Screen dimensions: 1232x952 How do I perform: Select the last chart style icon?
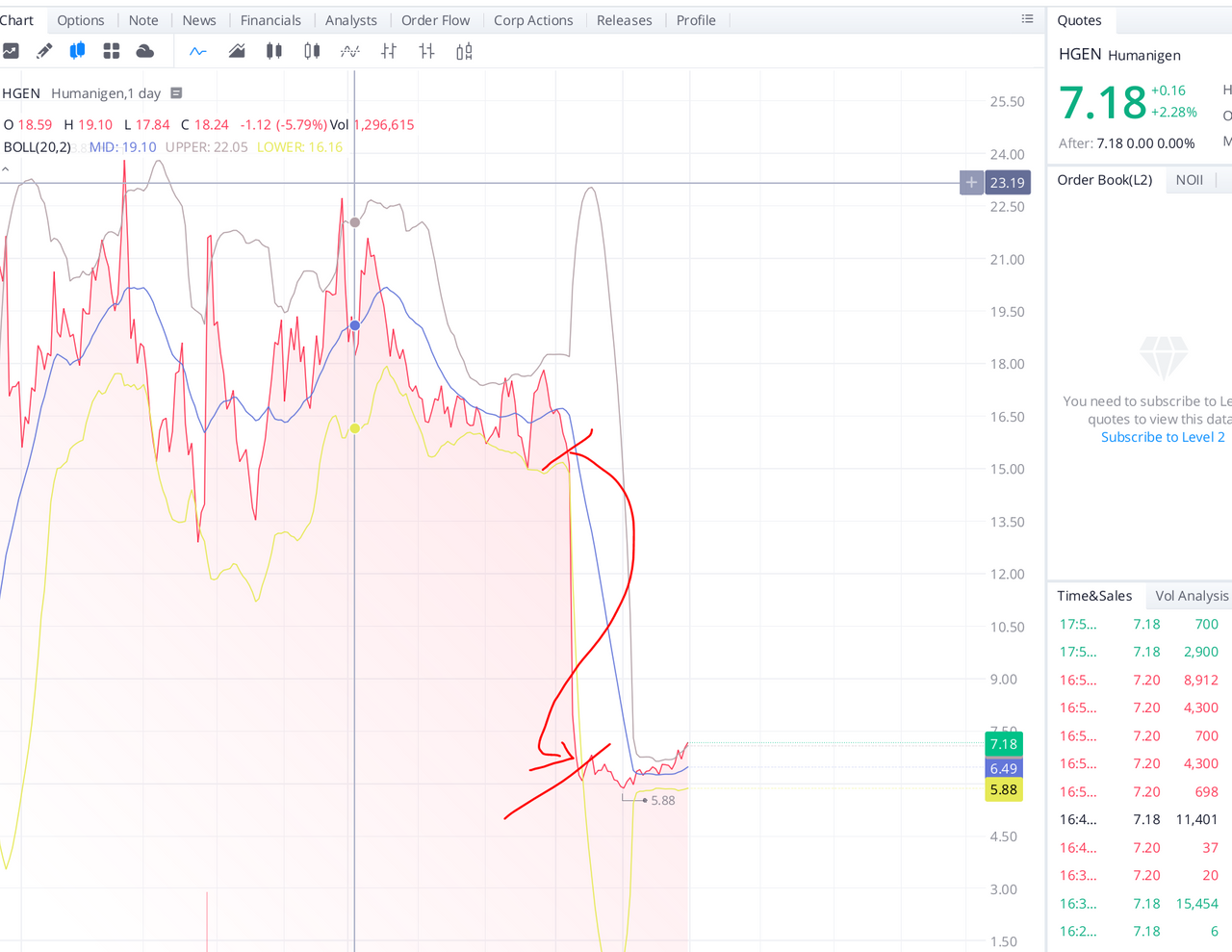coord(464,51)
